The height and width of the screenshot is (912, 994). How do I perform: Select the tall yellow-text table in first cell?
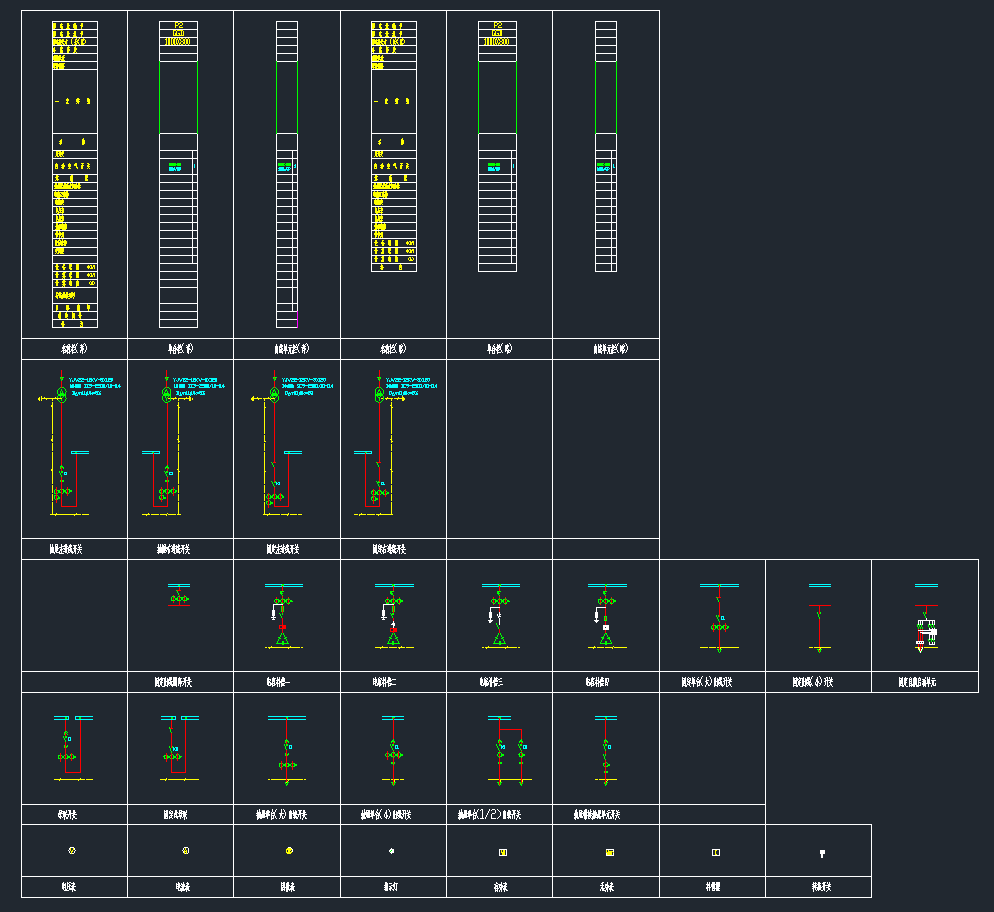coord(75,175)
